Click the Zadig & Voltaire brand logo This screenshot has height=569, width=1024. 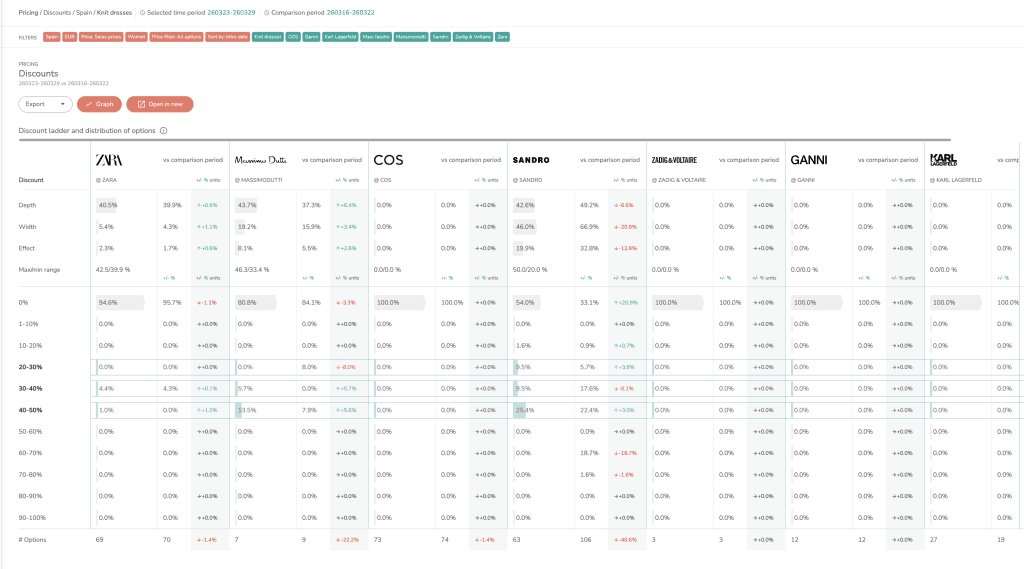pyautogui.click(x=674, y=160)
